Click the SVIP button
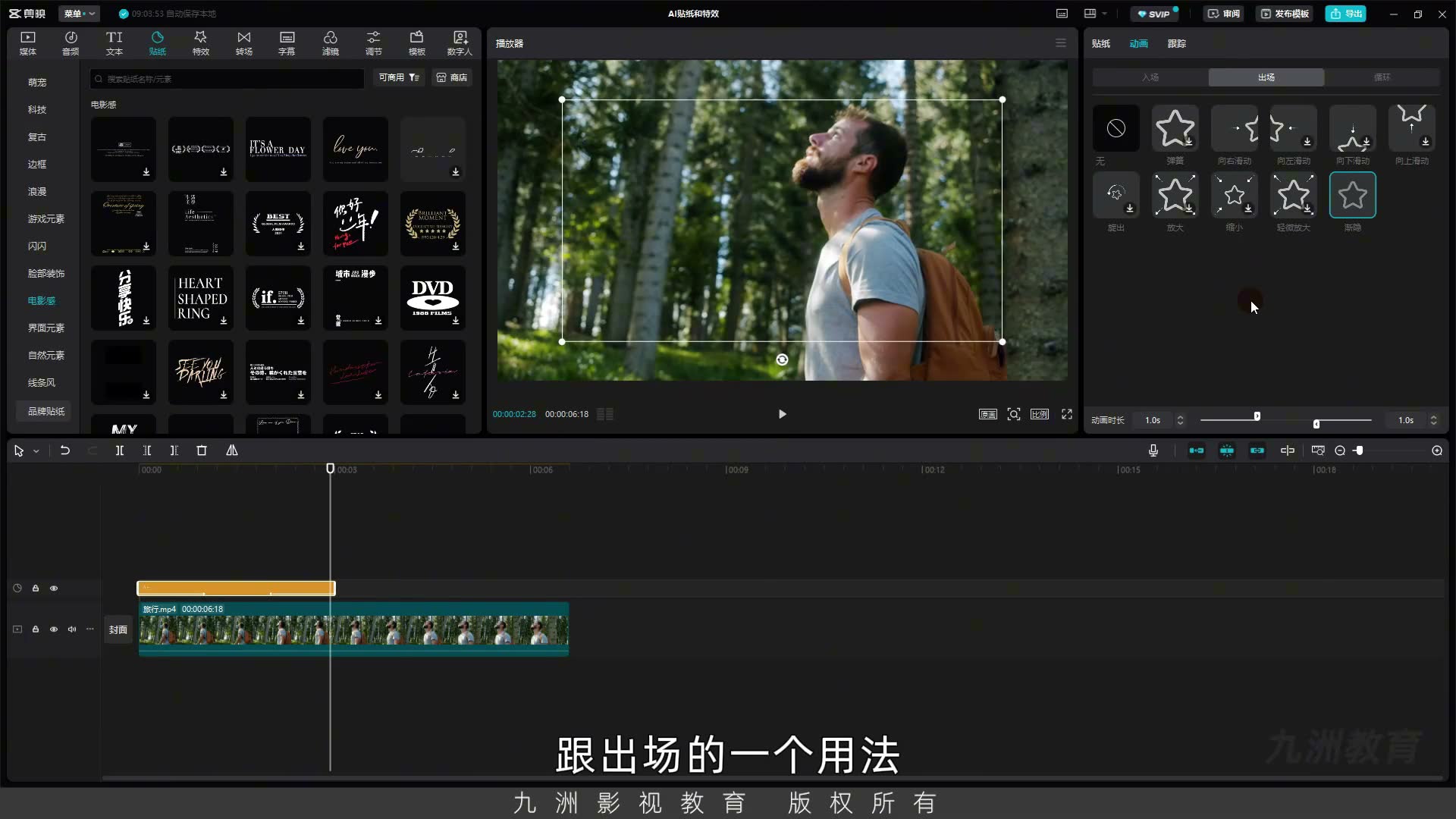 [1153, 14]
